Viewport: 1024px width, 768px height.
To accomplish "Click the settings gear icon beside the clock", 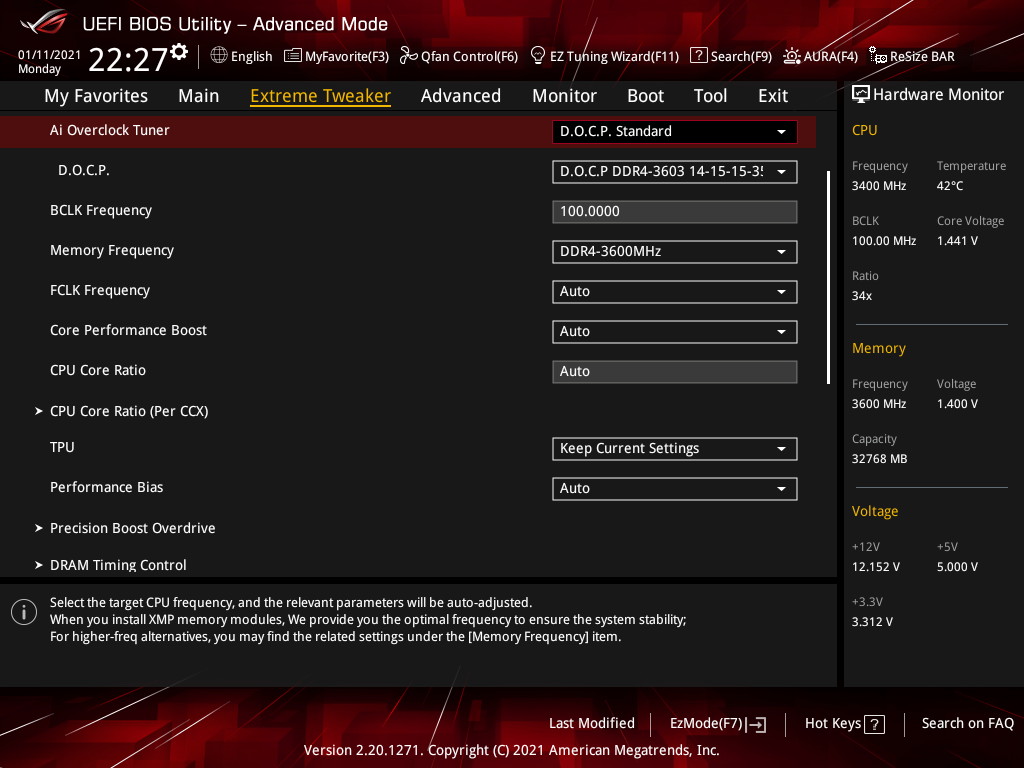I will coord(179,51).
